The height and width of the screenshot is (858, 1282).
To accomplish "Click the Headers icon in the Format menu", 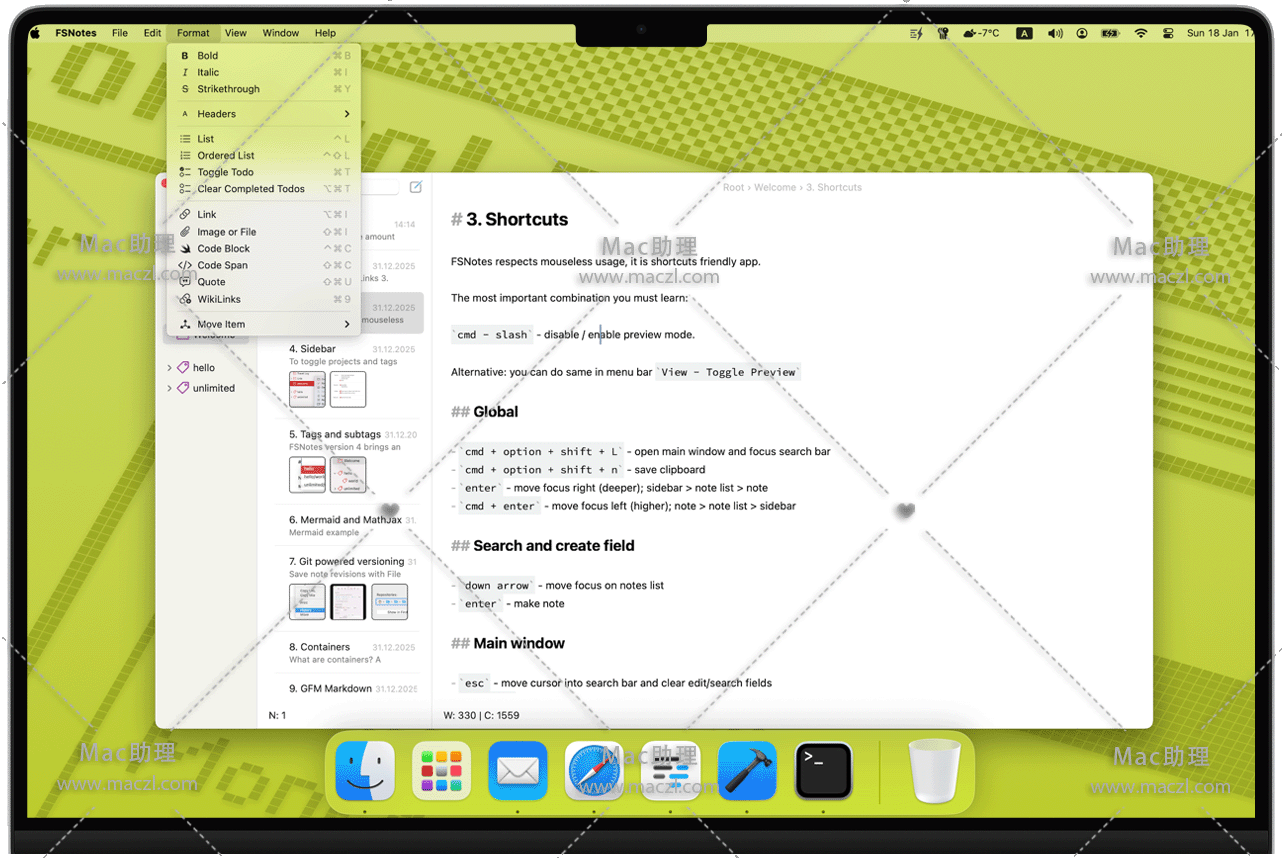I will tap(185, 114).
